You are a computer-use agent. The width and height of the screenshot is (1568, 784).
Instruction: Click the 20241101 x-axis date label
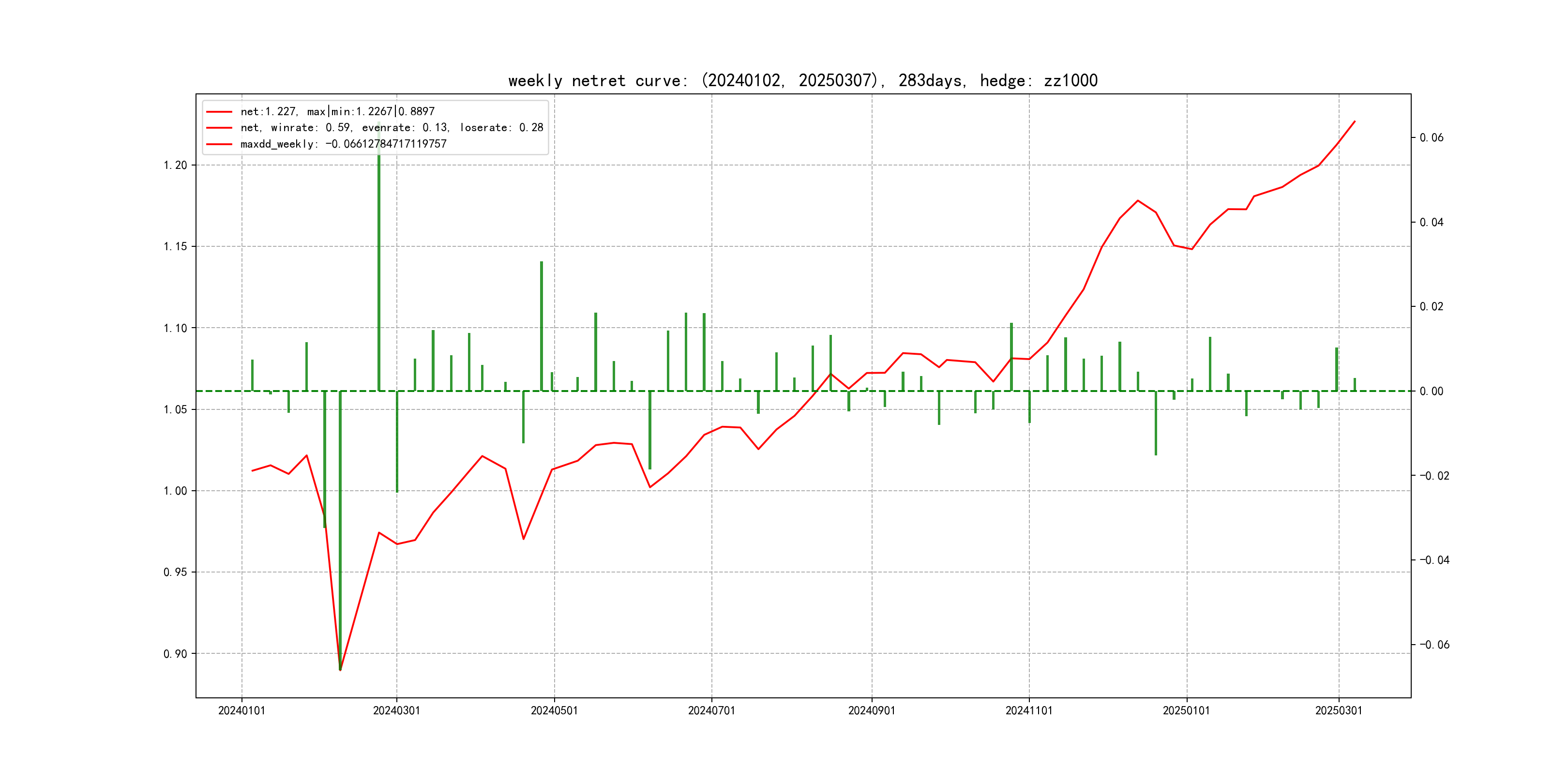click(1029, 710)
